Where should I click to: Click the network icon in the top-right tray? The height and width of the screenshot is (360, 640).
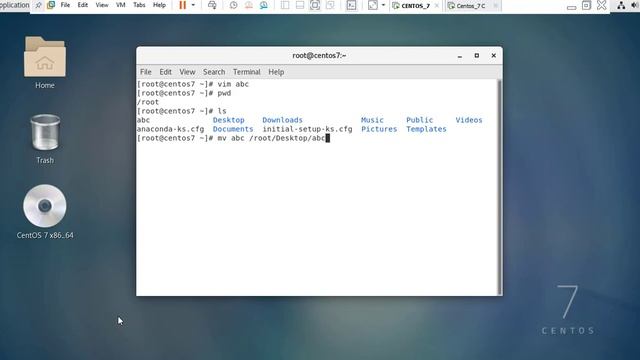pos(621,5)
